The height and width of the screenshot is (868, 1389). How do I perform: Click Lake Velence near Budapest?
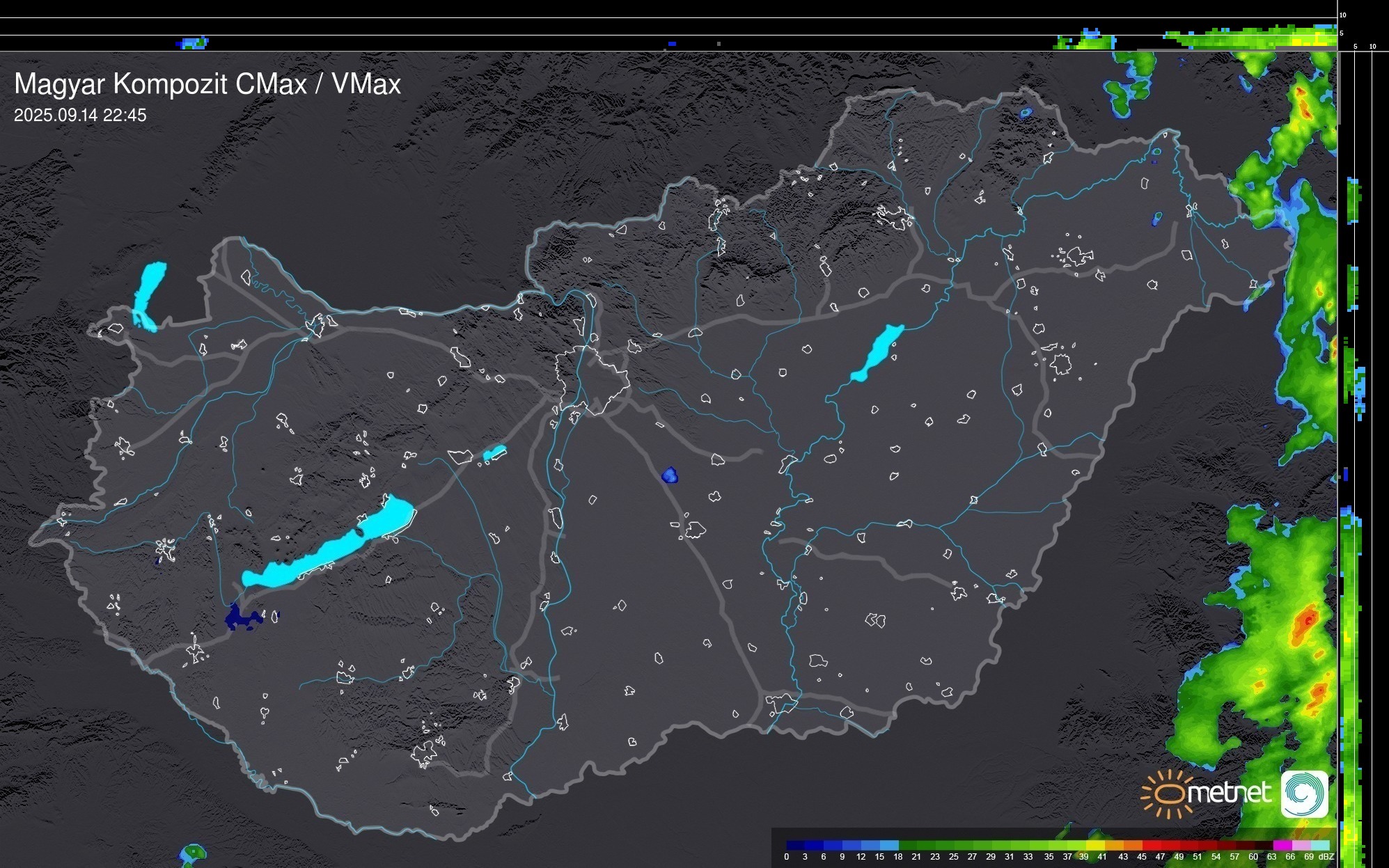(494, 453)
